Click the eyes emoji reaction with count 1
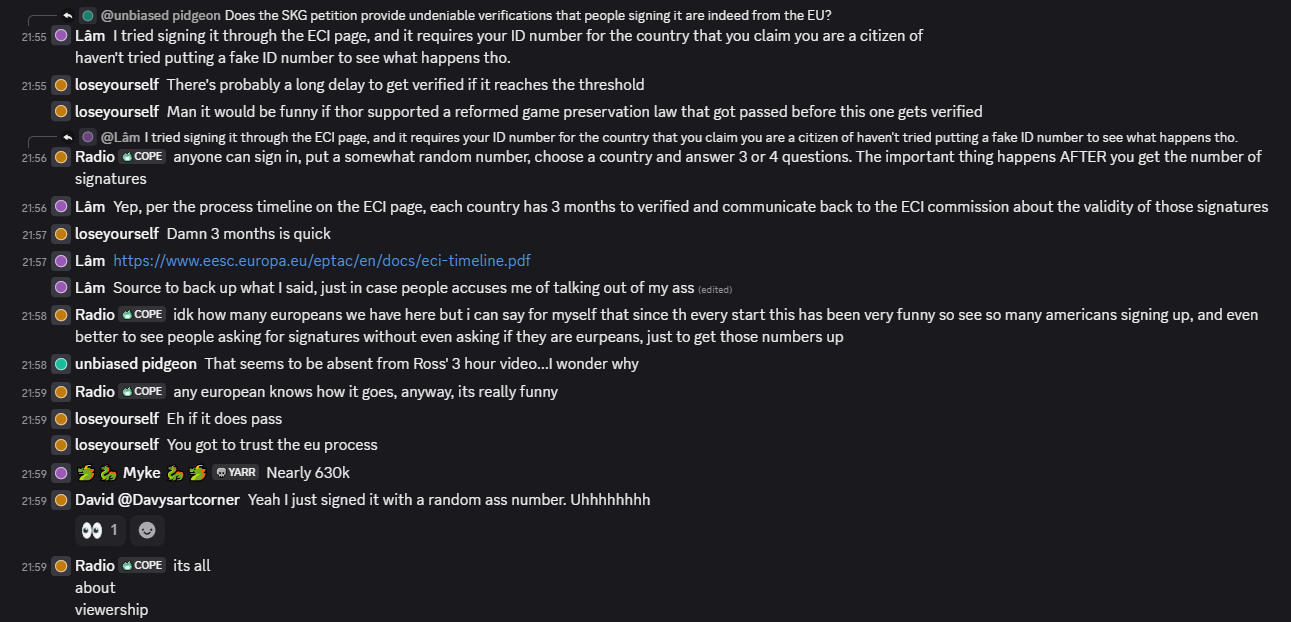The image size is (1291, 622). click(99, 529)
